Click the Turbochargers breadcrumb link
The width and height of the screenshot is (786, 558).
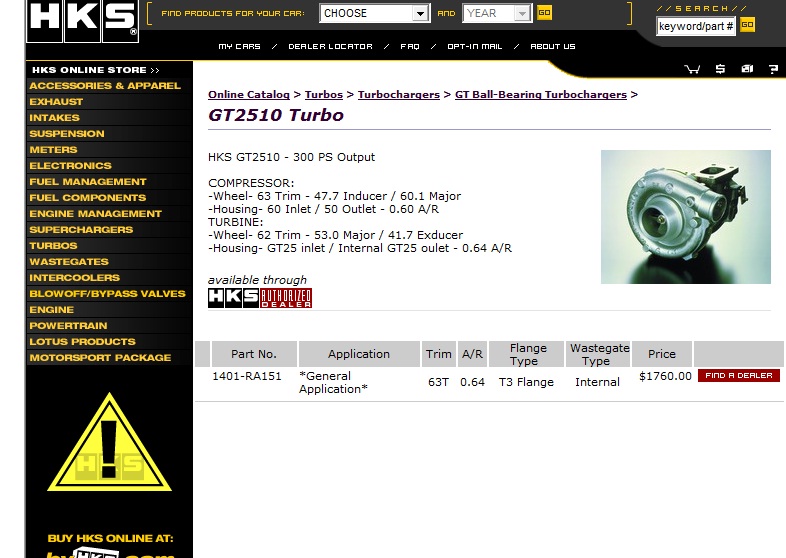399,95
